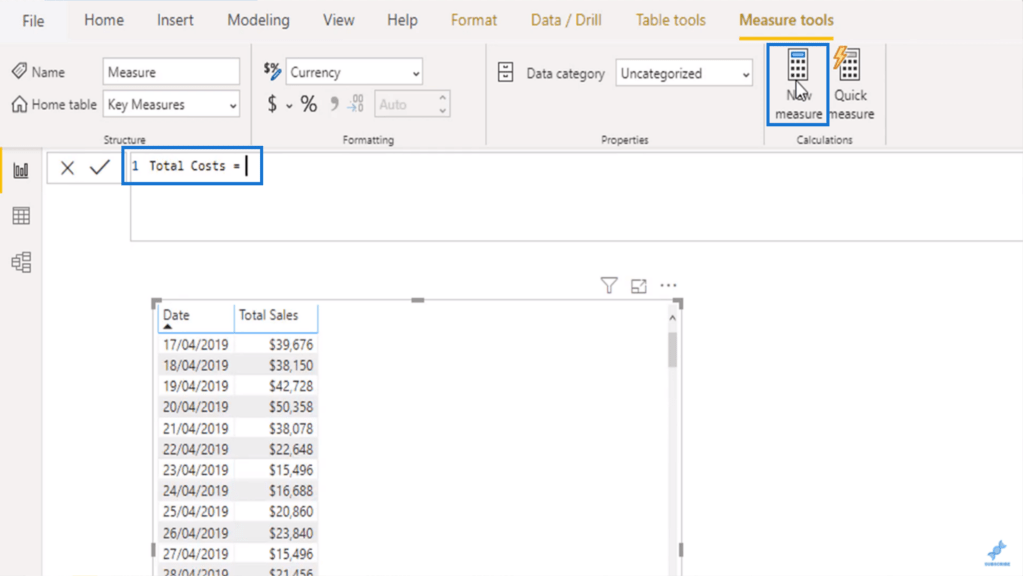The image size is (1024, 576).
Task: Click the Name tag icon
Action: (x=20, y=71)
